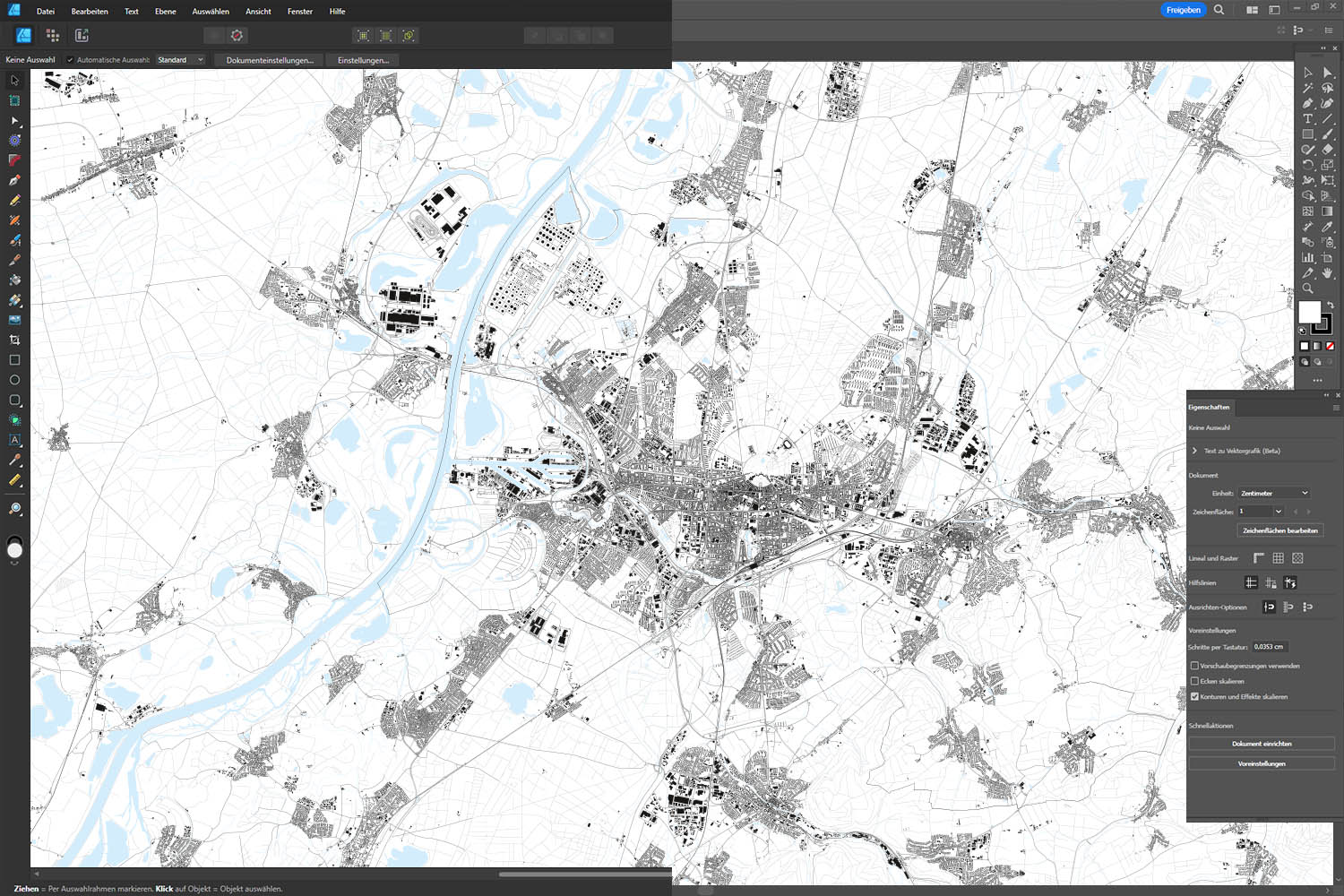Open the Standard dropdown in Affinity's context toolbar
Image resolution: width=1344 pixels, height=896 pixels.
(x=180, y=60)
